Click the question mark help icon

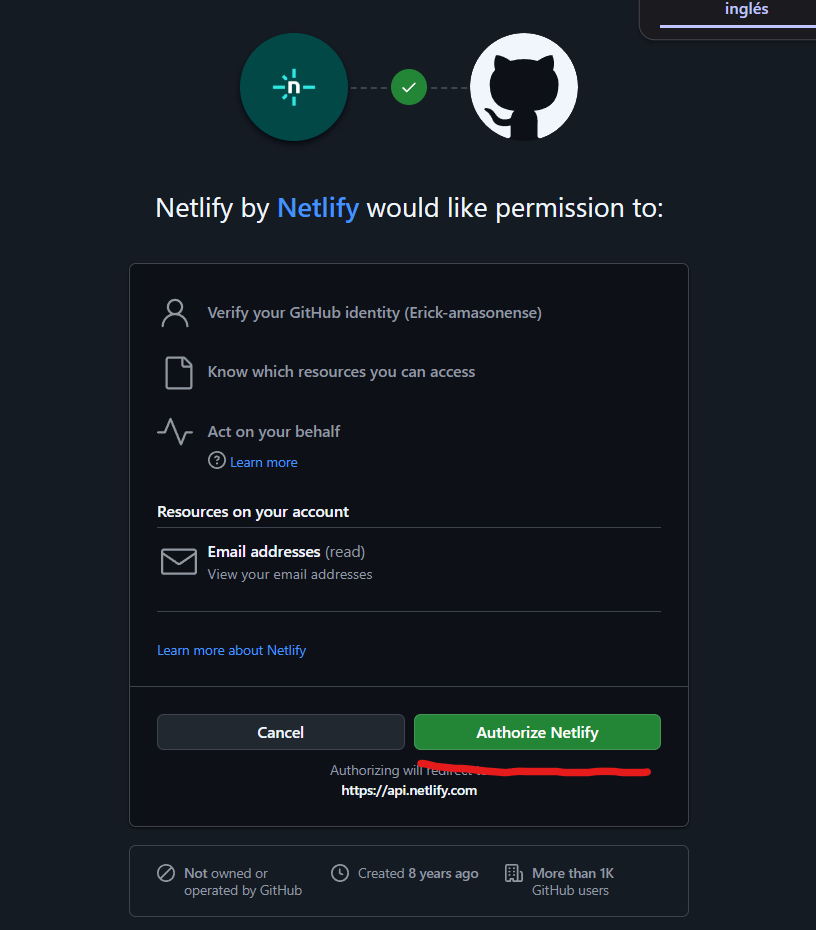216,461
